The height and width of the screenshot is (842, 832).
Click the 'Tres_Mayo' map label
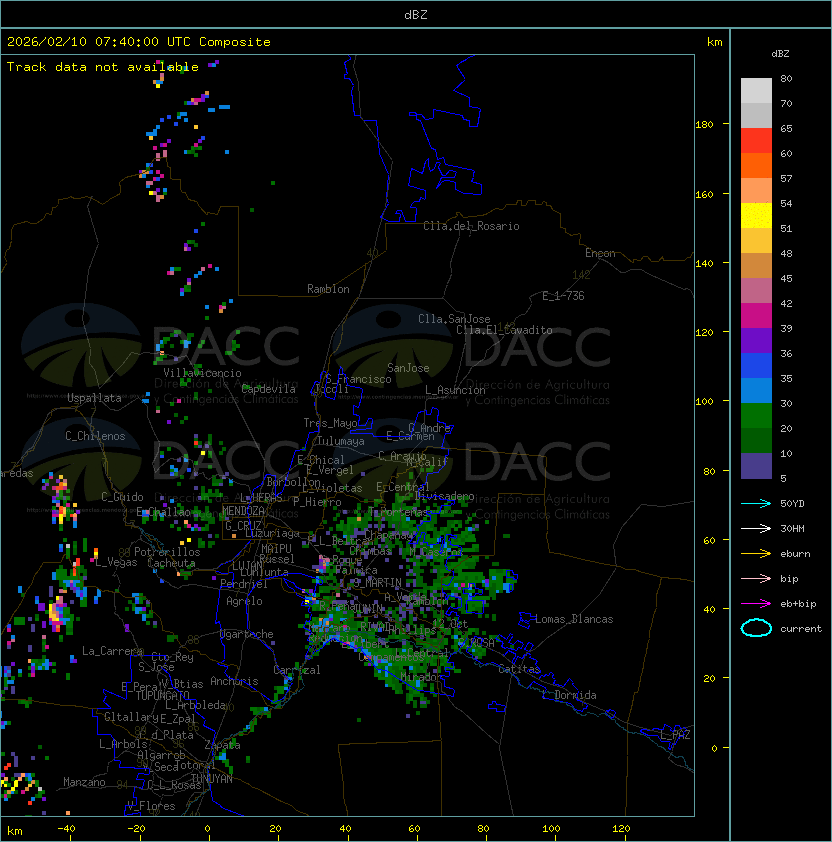coord(330,423)
